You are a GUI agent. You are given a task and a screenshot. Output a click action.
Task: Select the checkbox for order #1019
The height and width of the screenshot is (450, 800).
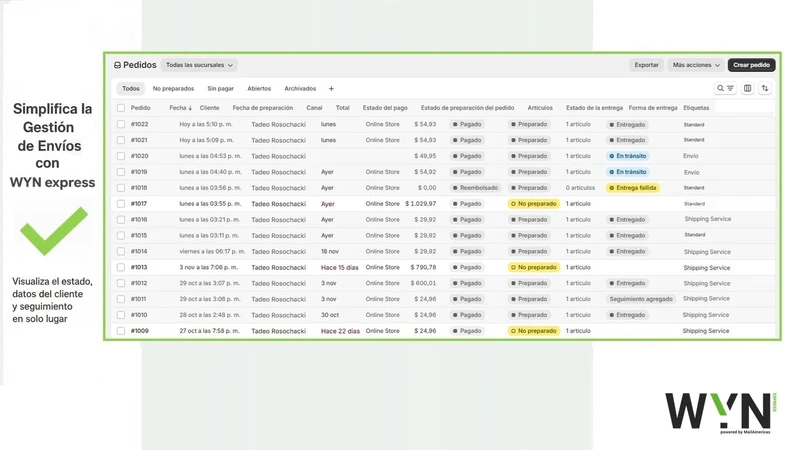[x=121, y=172]
